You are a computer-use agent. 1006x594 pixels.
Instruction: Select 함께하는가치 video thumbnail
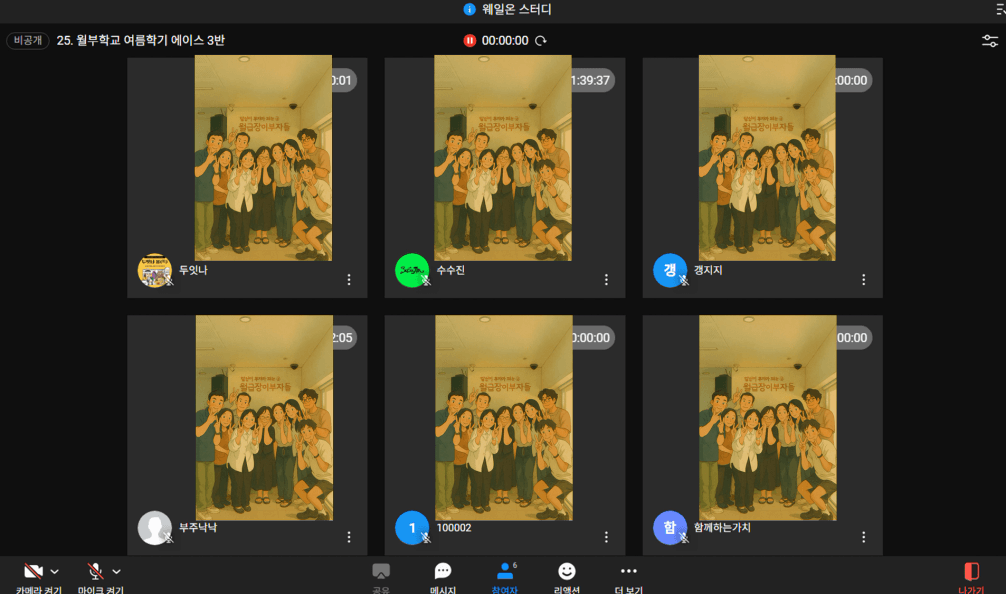click(768, 418)
